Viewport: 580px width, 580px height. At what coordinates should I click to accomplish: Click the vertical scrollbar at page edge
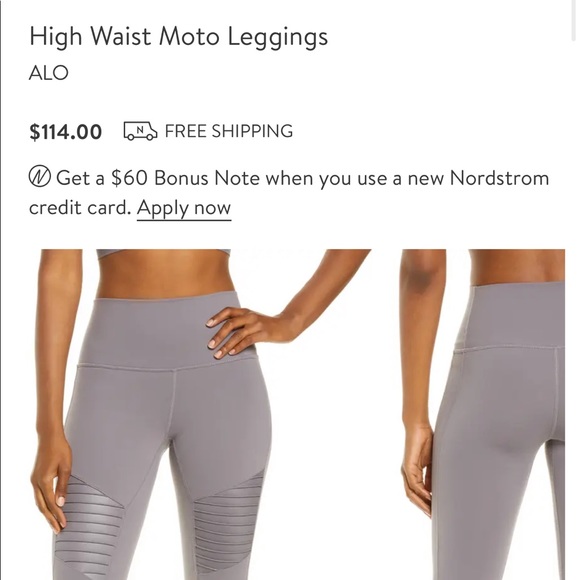[x=573, y=22]
